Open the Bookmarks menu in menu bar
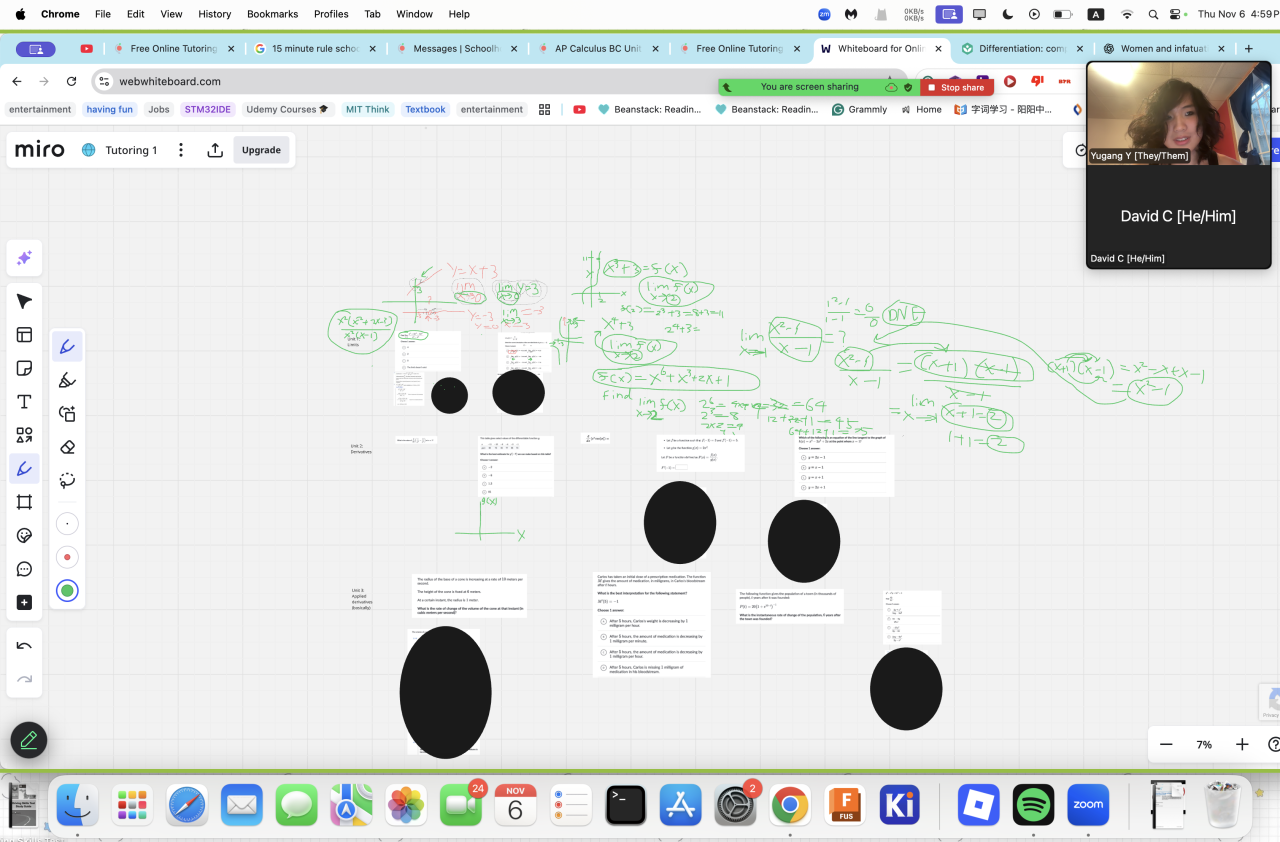This screenshot has width=1280, height=842. pyautogui.click(x=273, y=14)
